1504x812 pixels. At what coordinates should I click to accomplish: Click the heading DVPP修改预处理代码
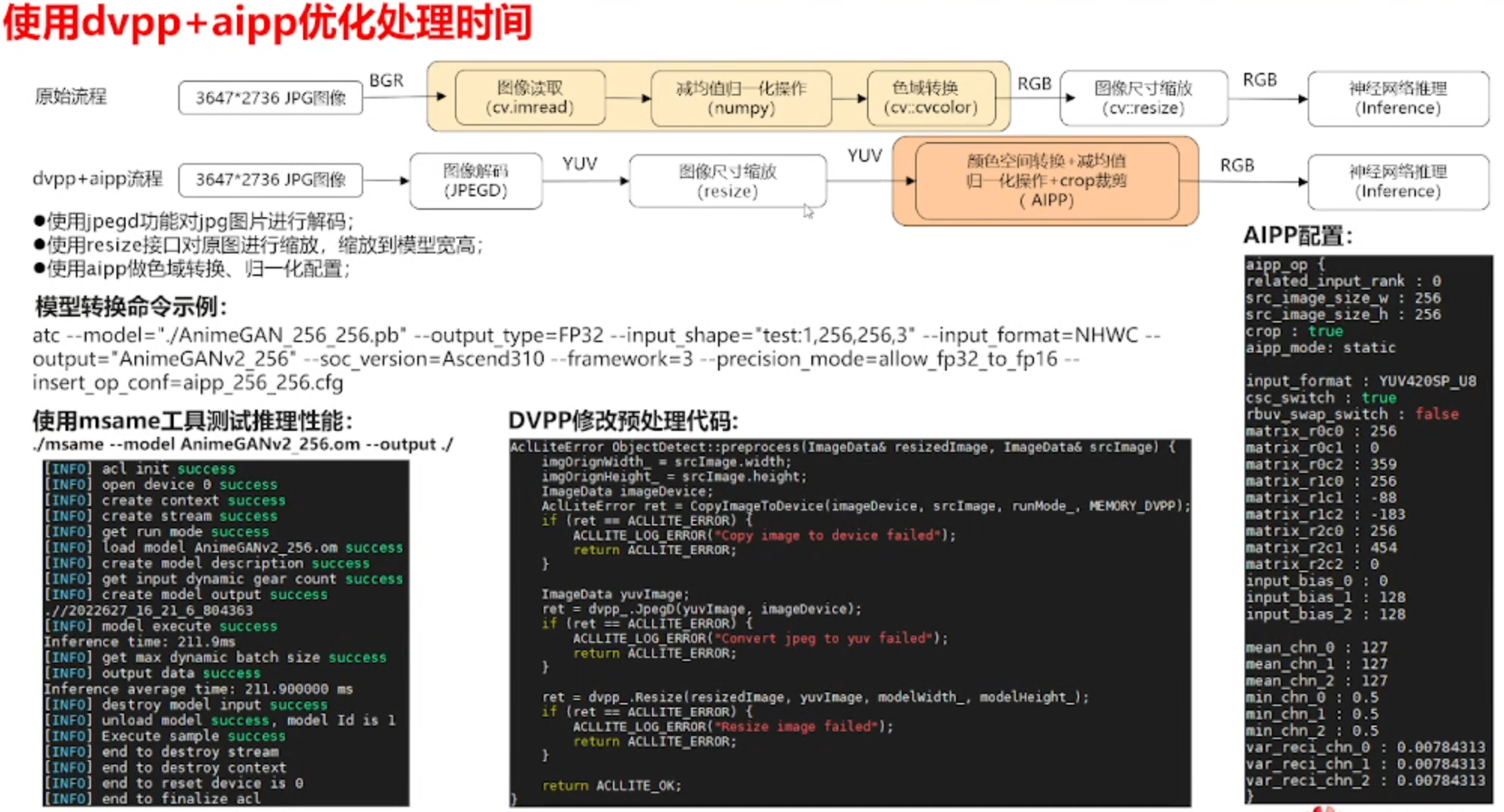click(624, 420)
